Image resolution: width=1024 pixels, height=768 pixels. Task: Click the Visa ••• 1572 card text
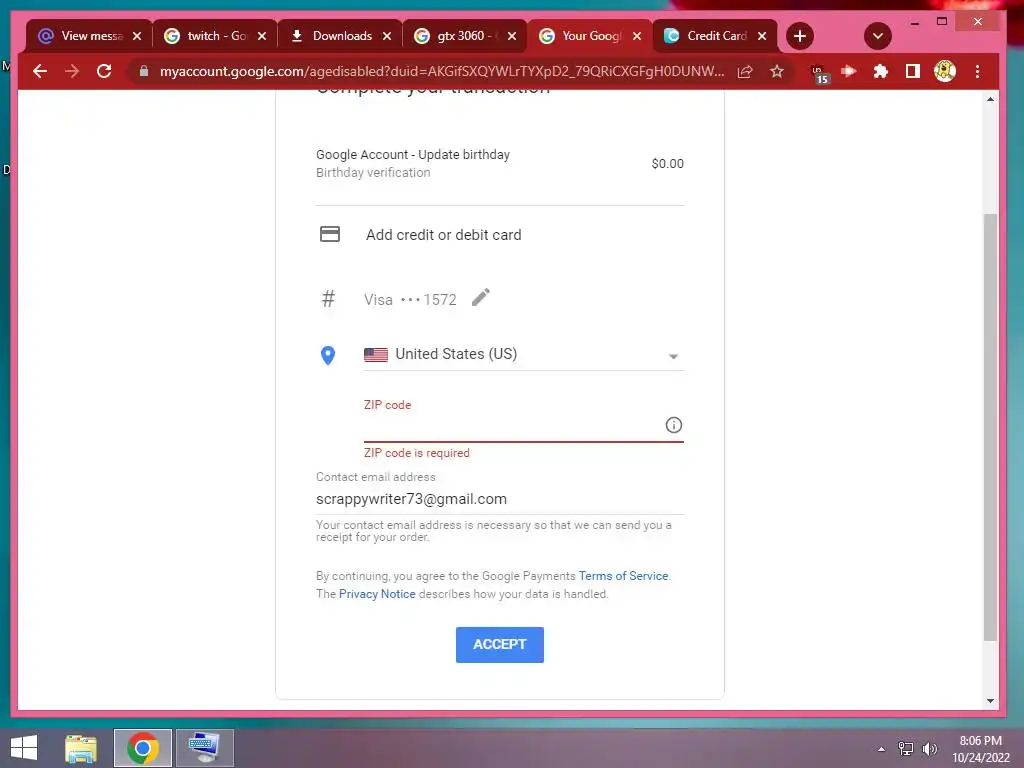(410, 300)
